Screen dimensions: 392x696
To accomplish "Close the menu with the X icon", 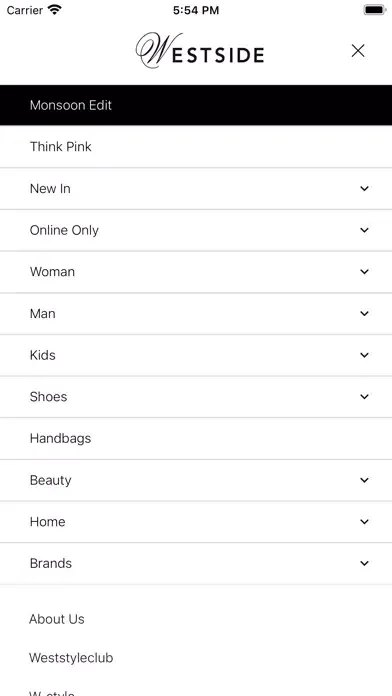I will 358,51.
